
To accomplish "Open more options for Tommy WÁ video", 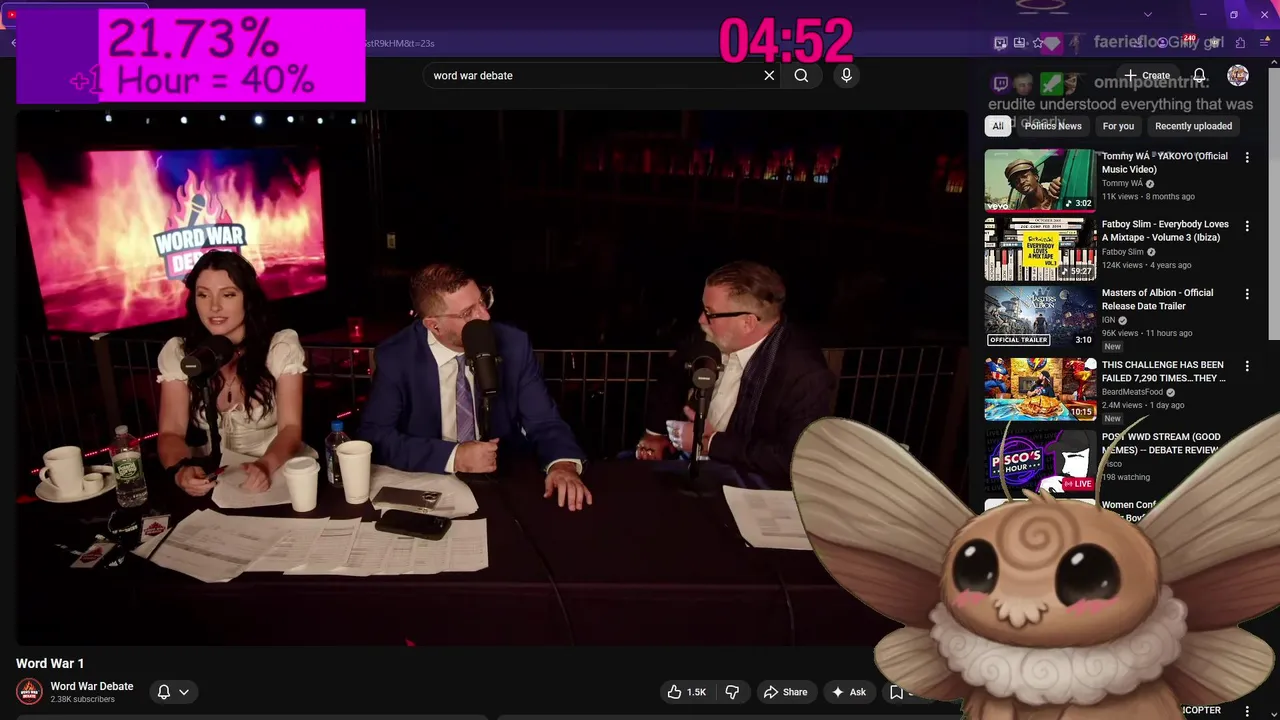I will click(1247, 158).
